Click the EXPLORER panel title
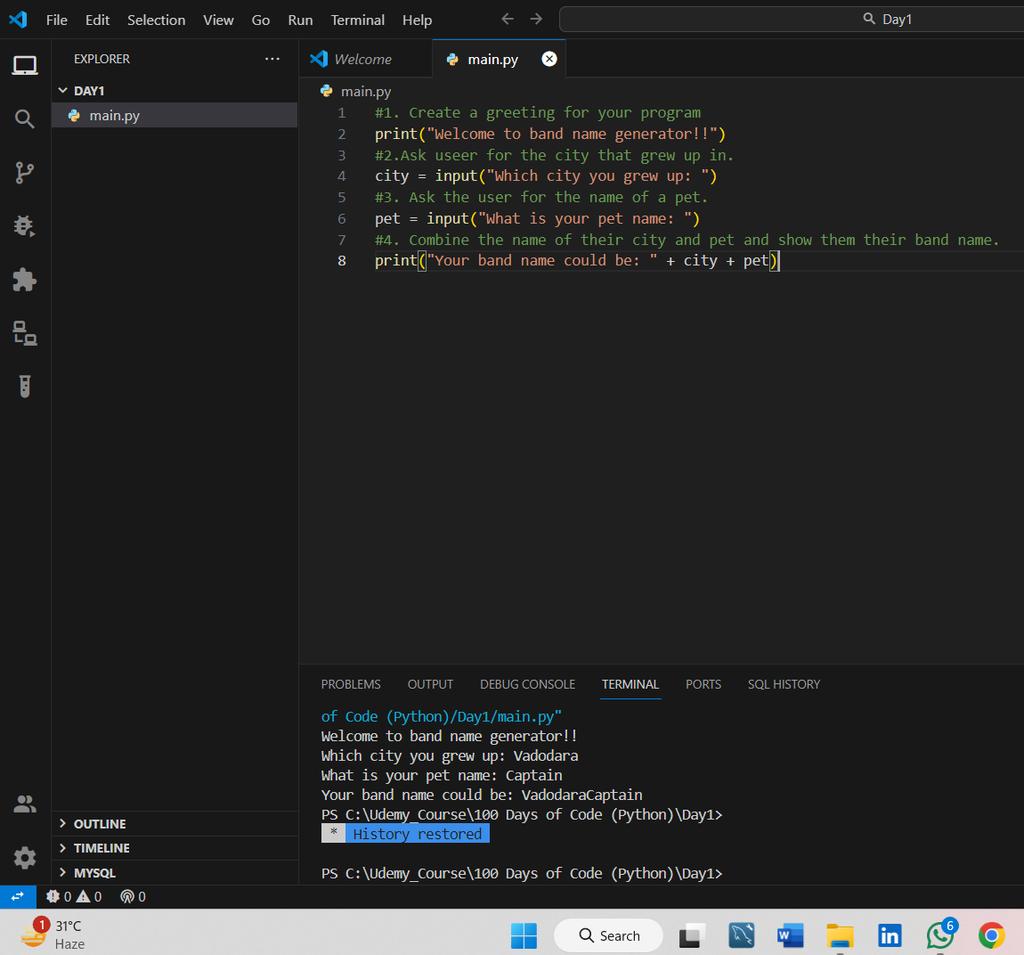 click(x=102, y=59)
